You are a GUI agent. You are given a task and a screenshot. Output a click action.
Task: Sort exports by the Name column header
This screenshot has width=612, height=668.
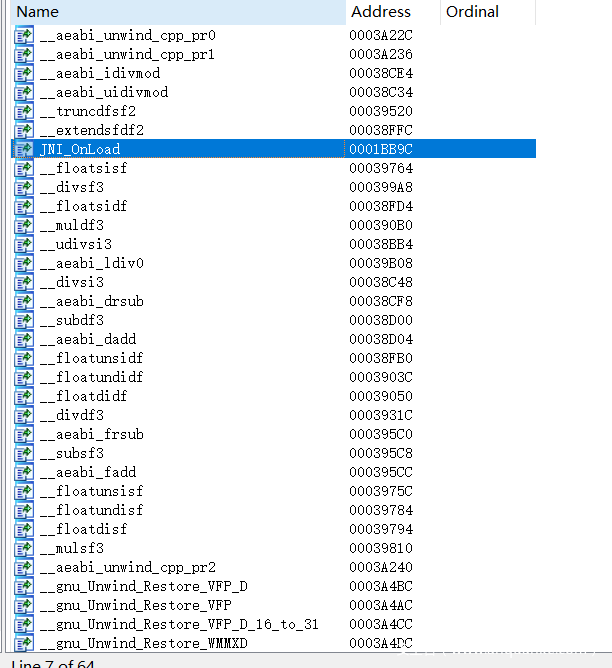tap(37, 12)
